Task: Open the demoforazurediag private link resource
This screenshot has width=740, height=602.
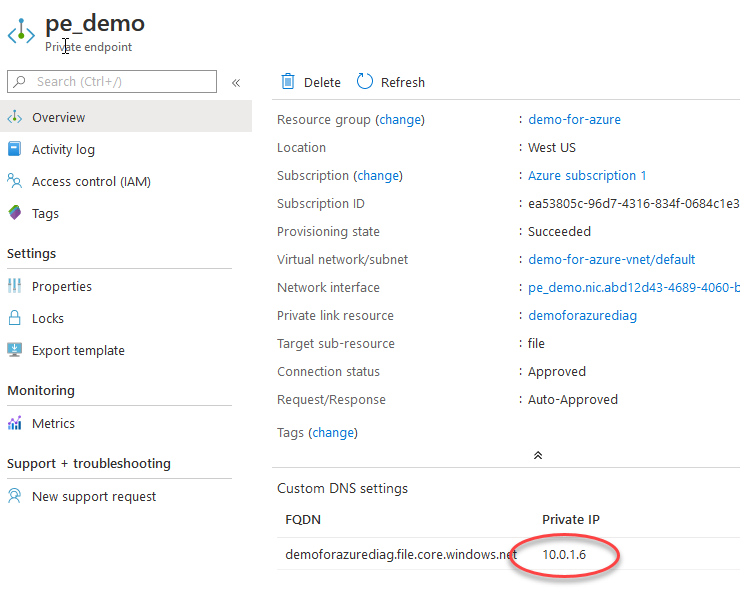Action: tap(582, 315)
